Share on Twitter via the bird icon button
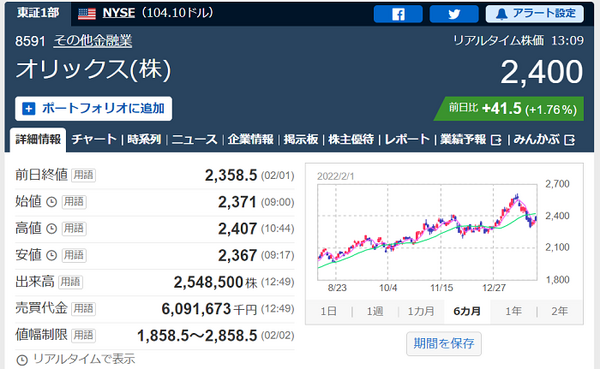 454,14
